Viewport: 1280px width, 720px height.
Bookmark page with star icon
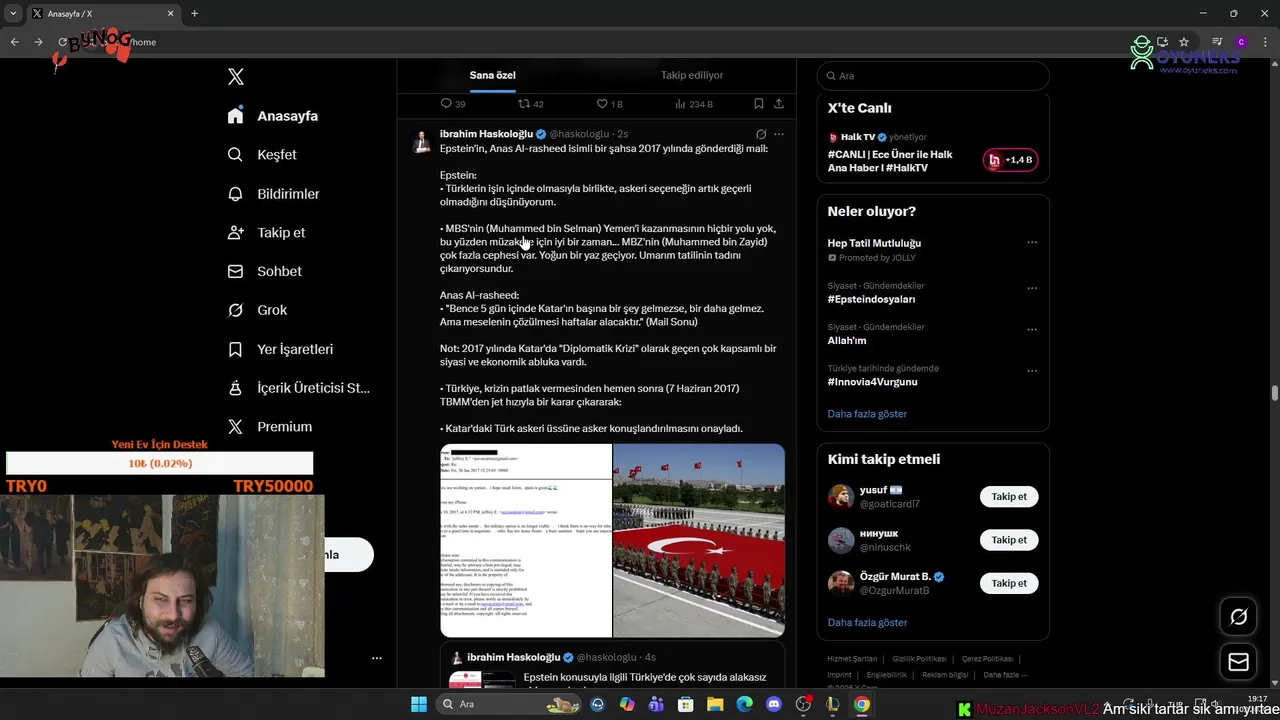point(1184,42)
